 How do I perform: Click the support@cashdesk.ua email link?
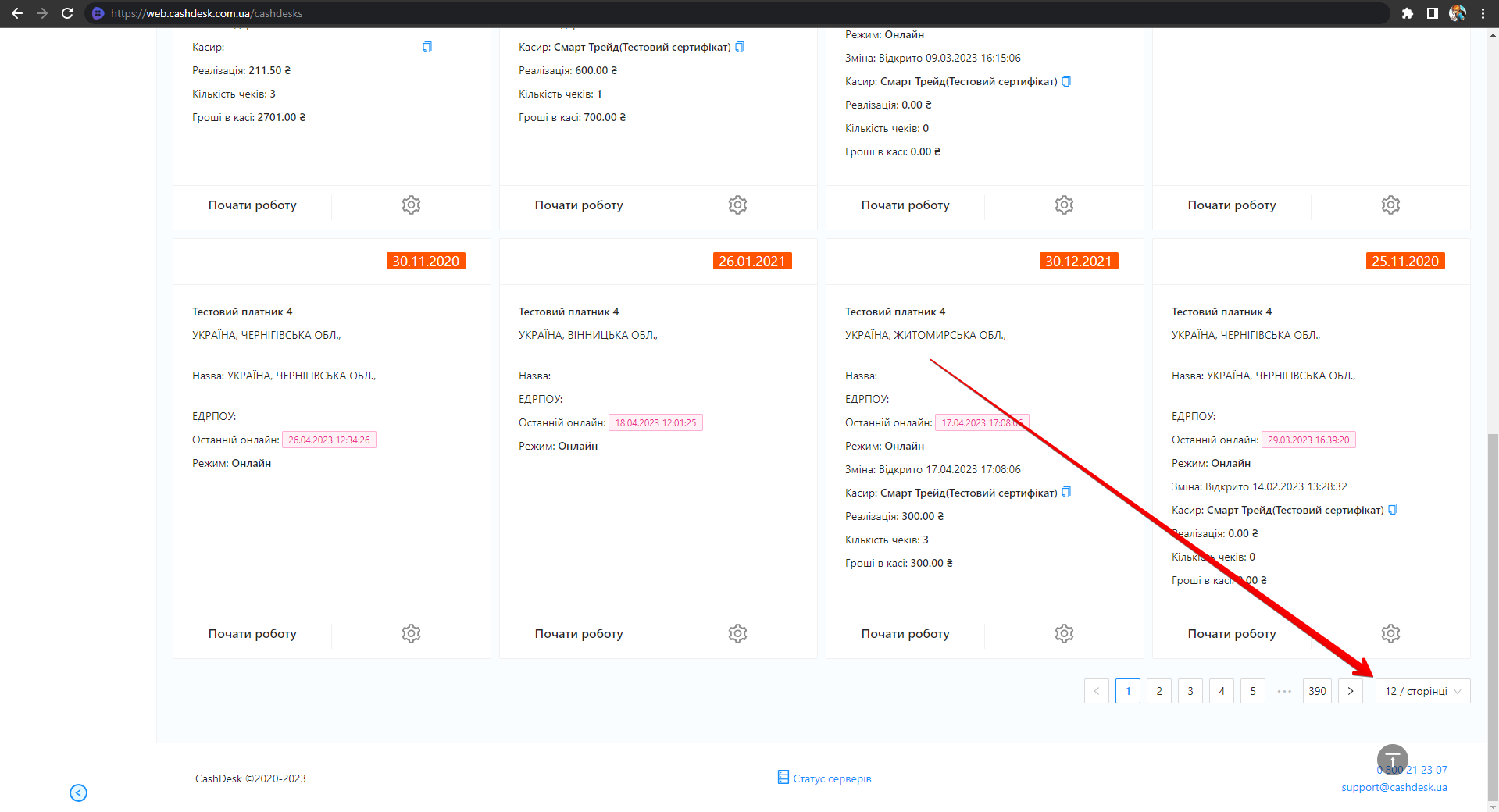pos(1394,787)
